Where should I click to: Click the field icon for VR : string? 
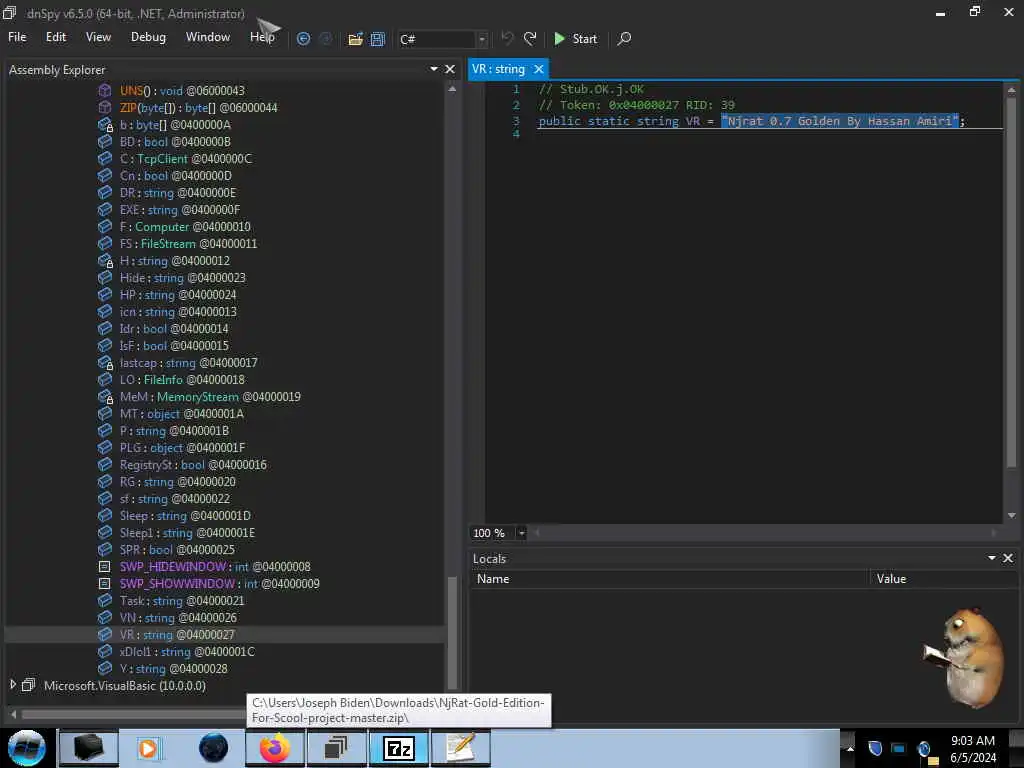[104, 635]
